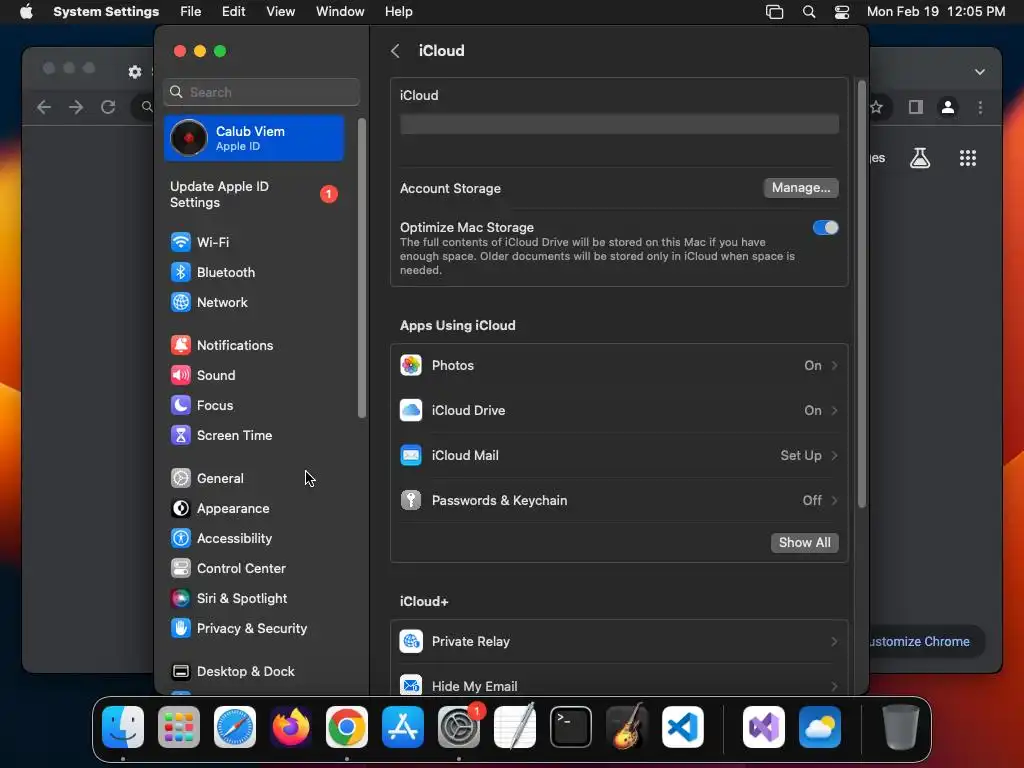Go back from iCloud pane
The height and width of the screenshot is (768, 1024).
[395, 51]
